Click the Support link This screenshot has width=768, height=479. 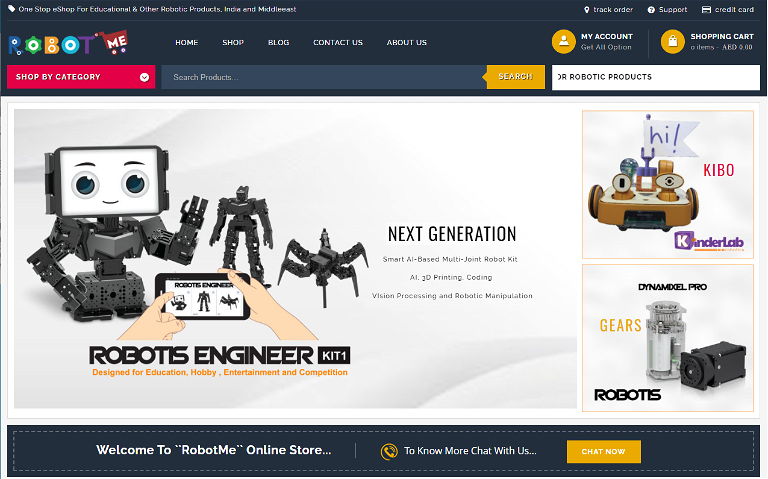click(x=673, y=10)
